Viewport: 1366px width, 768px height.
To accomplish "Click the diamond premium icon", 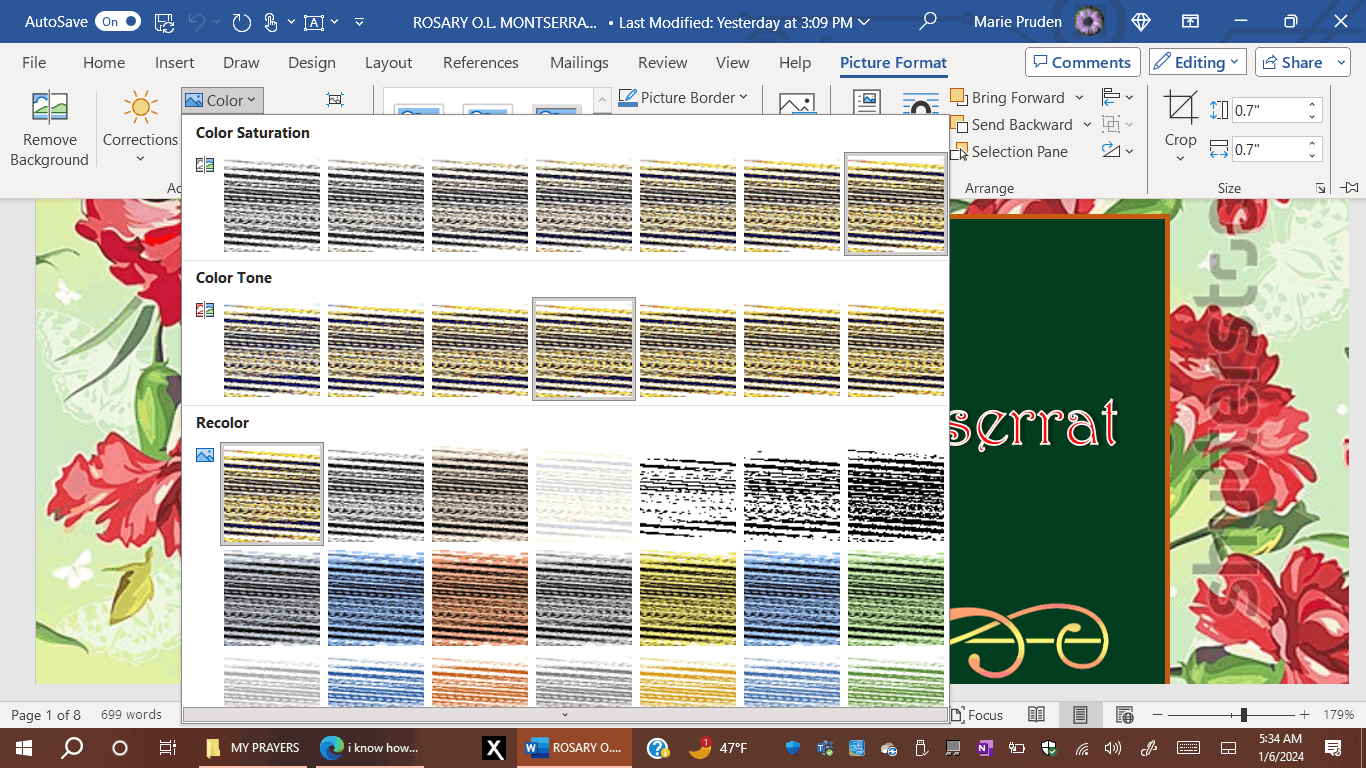I will pos(1141,21).
